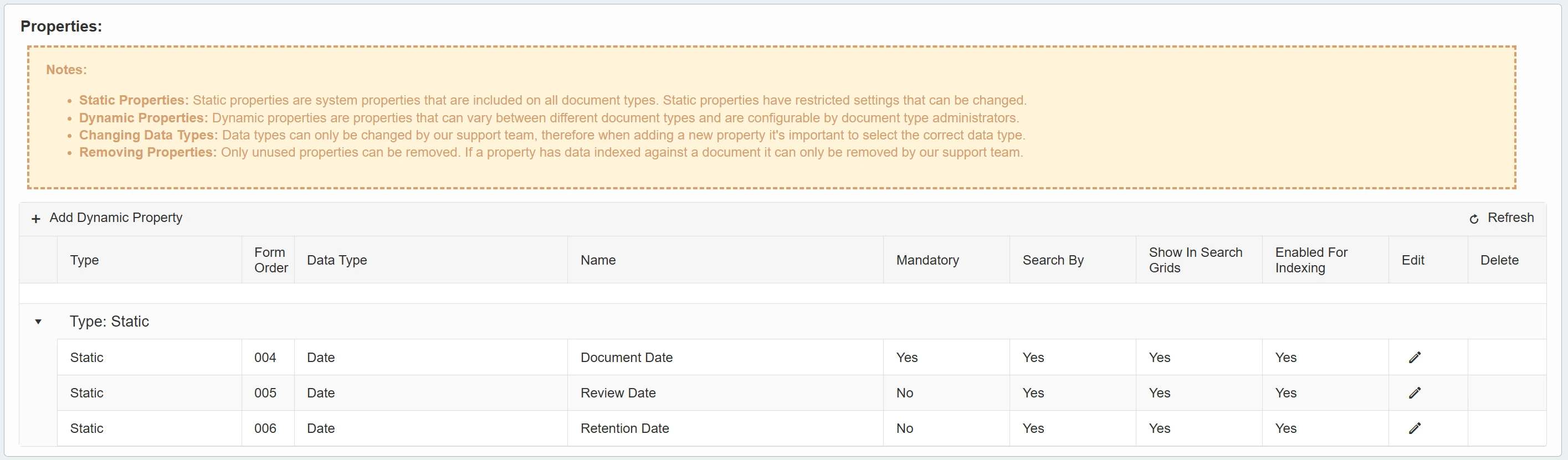This screenshot has height=460, width=1568.
Task: Collapse the Type: Static group
Action: pos(38,321)
